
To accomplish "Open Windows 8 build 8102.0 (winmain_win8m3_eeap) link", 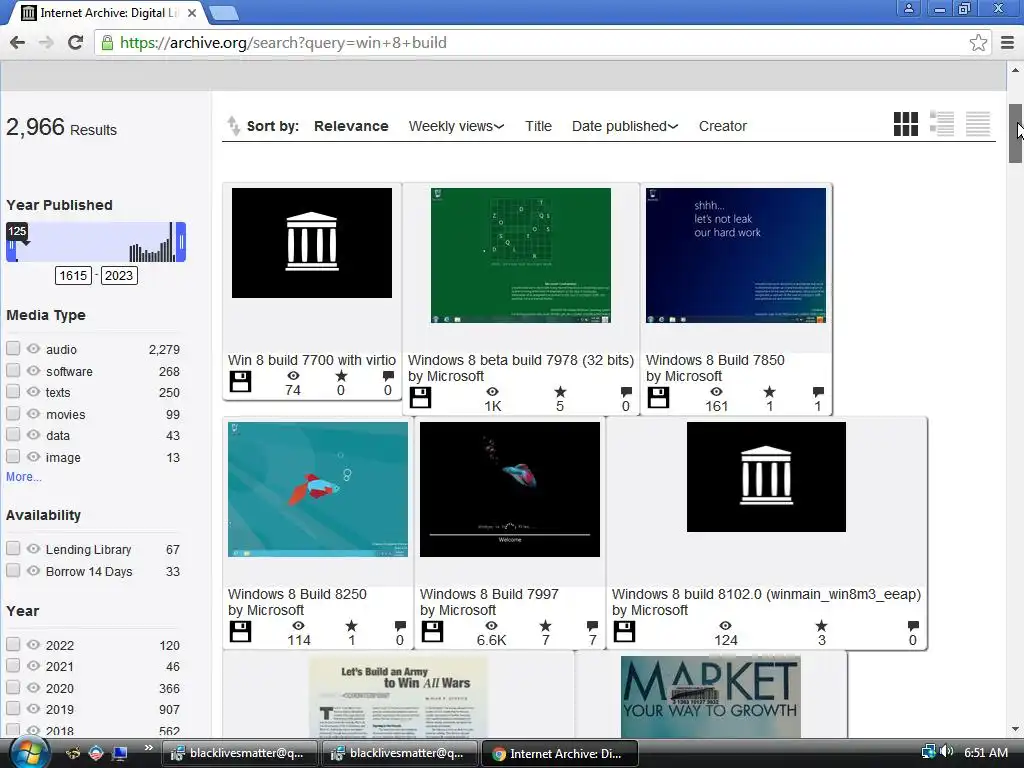I will click(x=766, y=594).
